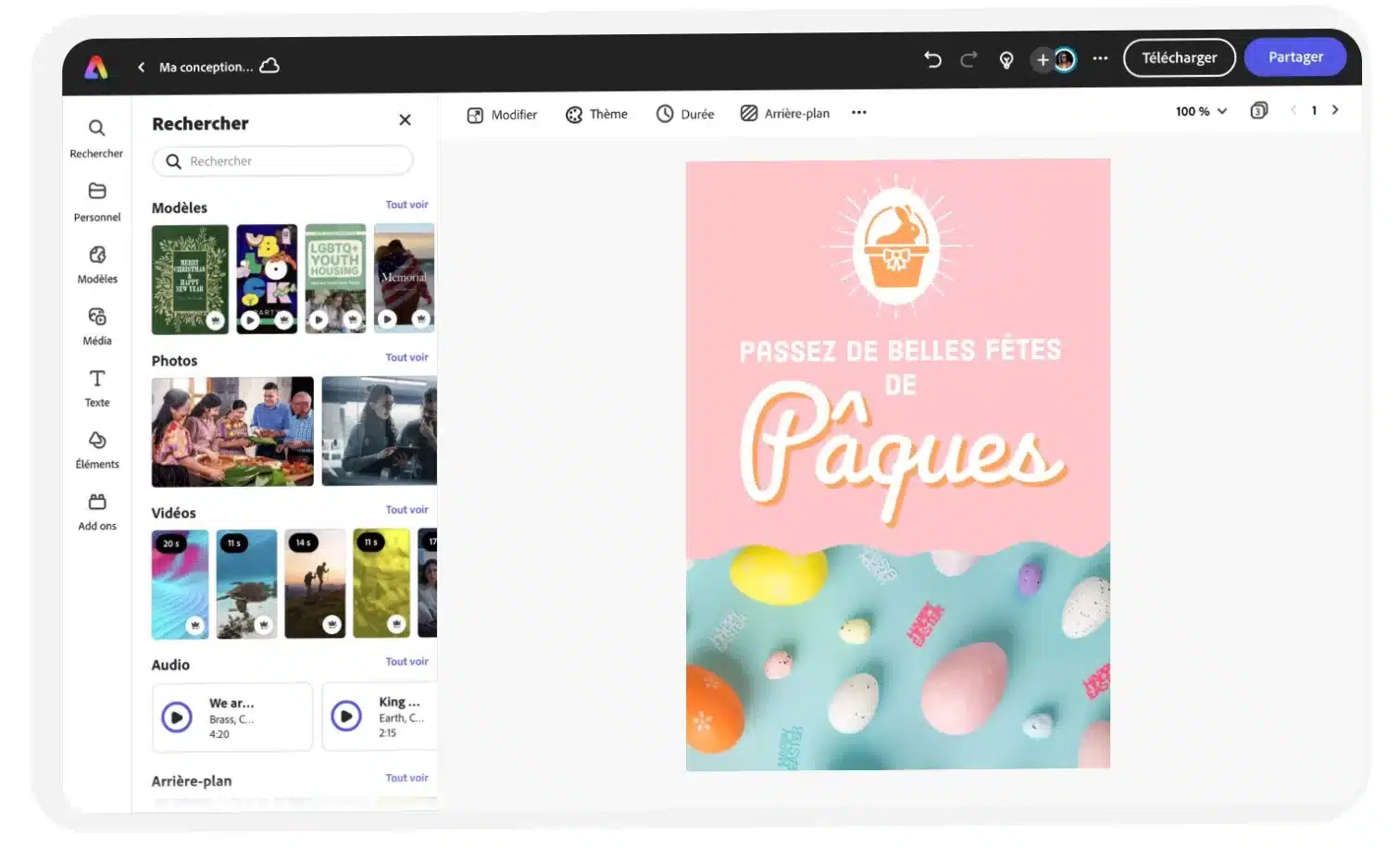Viewport: 1400px width, 848px height.
Task: Open the toolbar's three-dot overflow menu
Action: click(x=859, y=113)
